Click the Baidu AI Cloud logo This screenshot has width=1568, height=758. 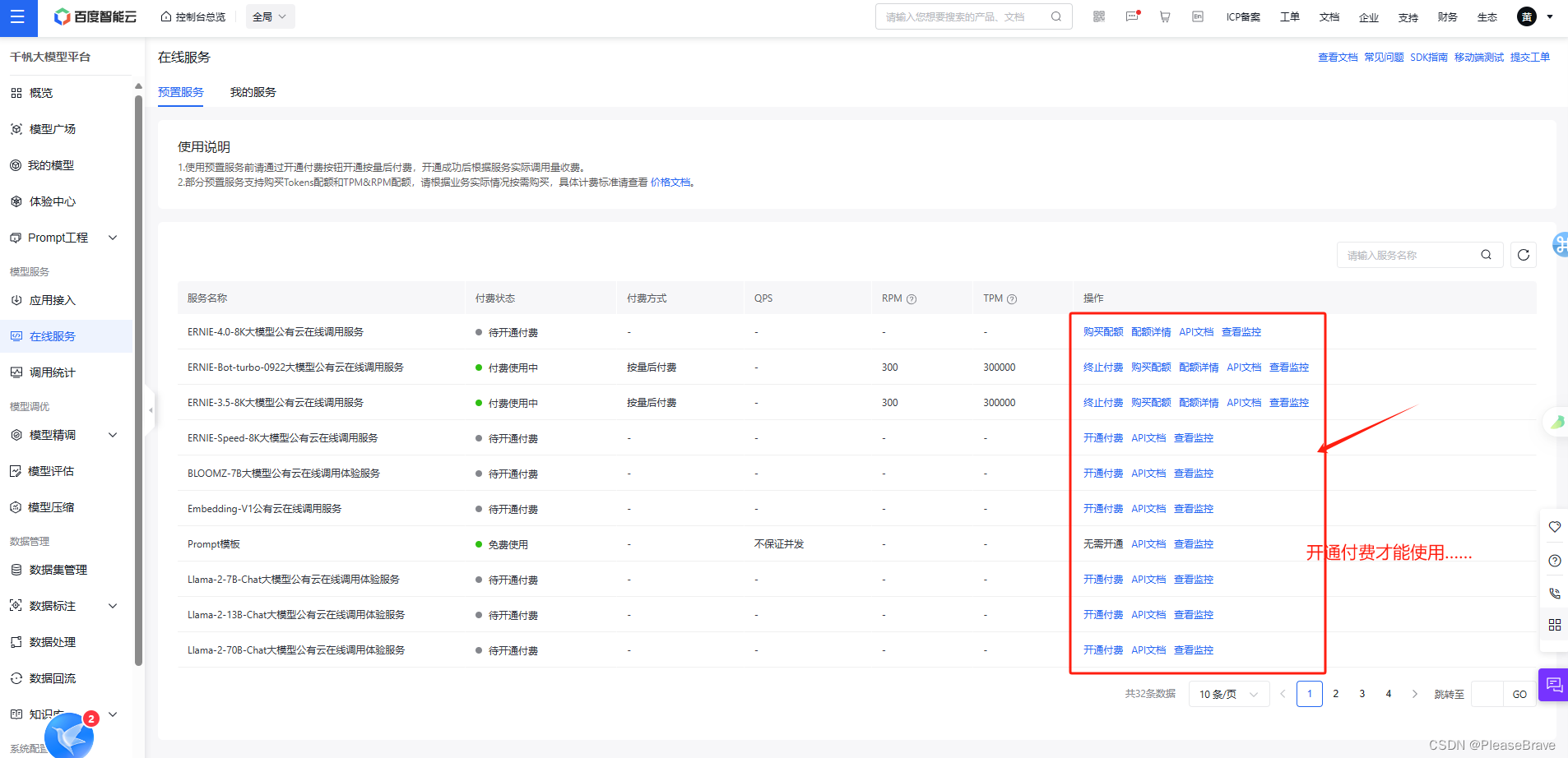(x=95, y=16)
